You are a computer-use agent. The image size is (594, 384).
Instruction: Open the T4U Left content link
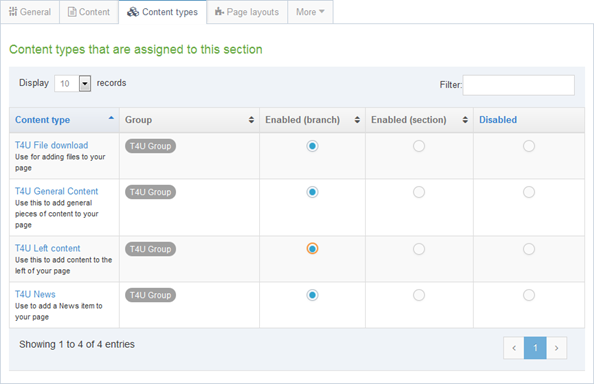click(x=48, y=248)
